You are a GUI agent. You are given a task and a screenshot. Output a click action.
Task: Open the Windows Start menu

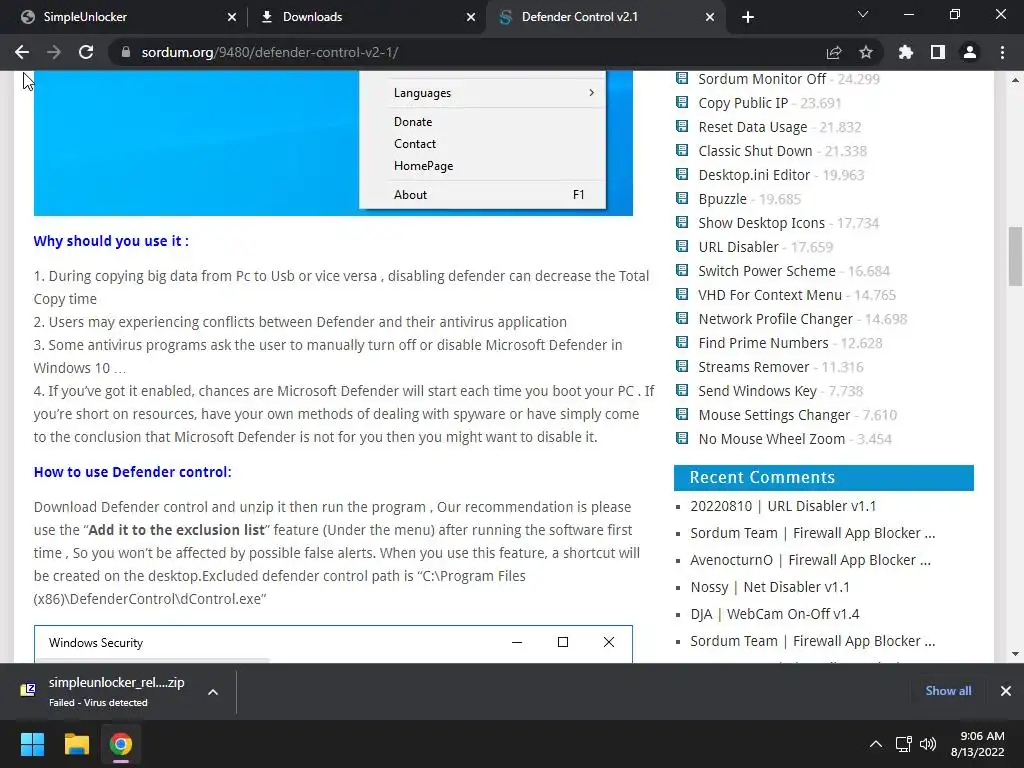pos(32,744)
